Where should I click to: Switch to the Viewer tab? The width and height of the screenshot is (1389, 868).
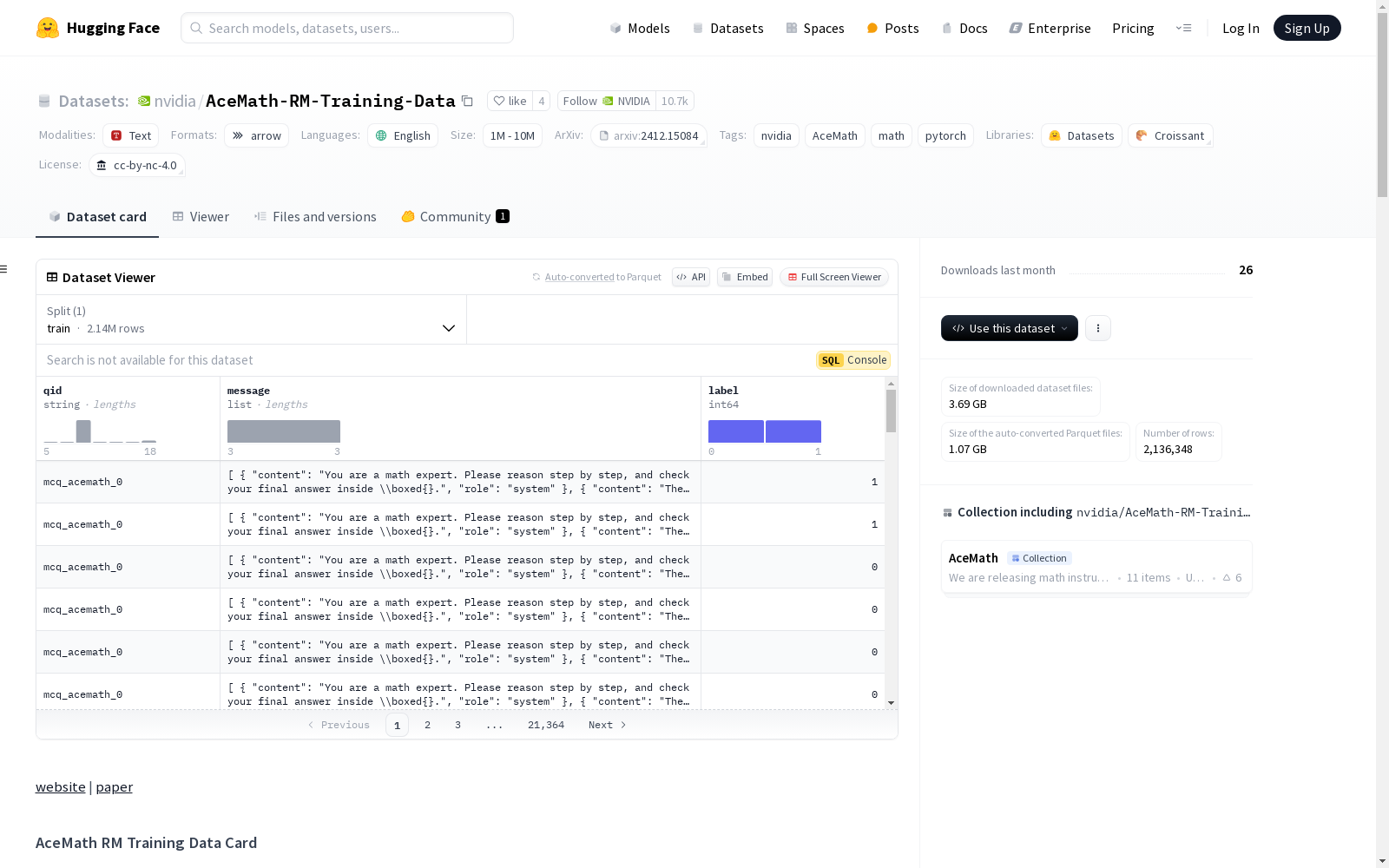[x=201, y=217]
